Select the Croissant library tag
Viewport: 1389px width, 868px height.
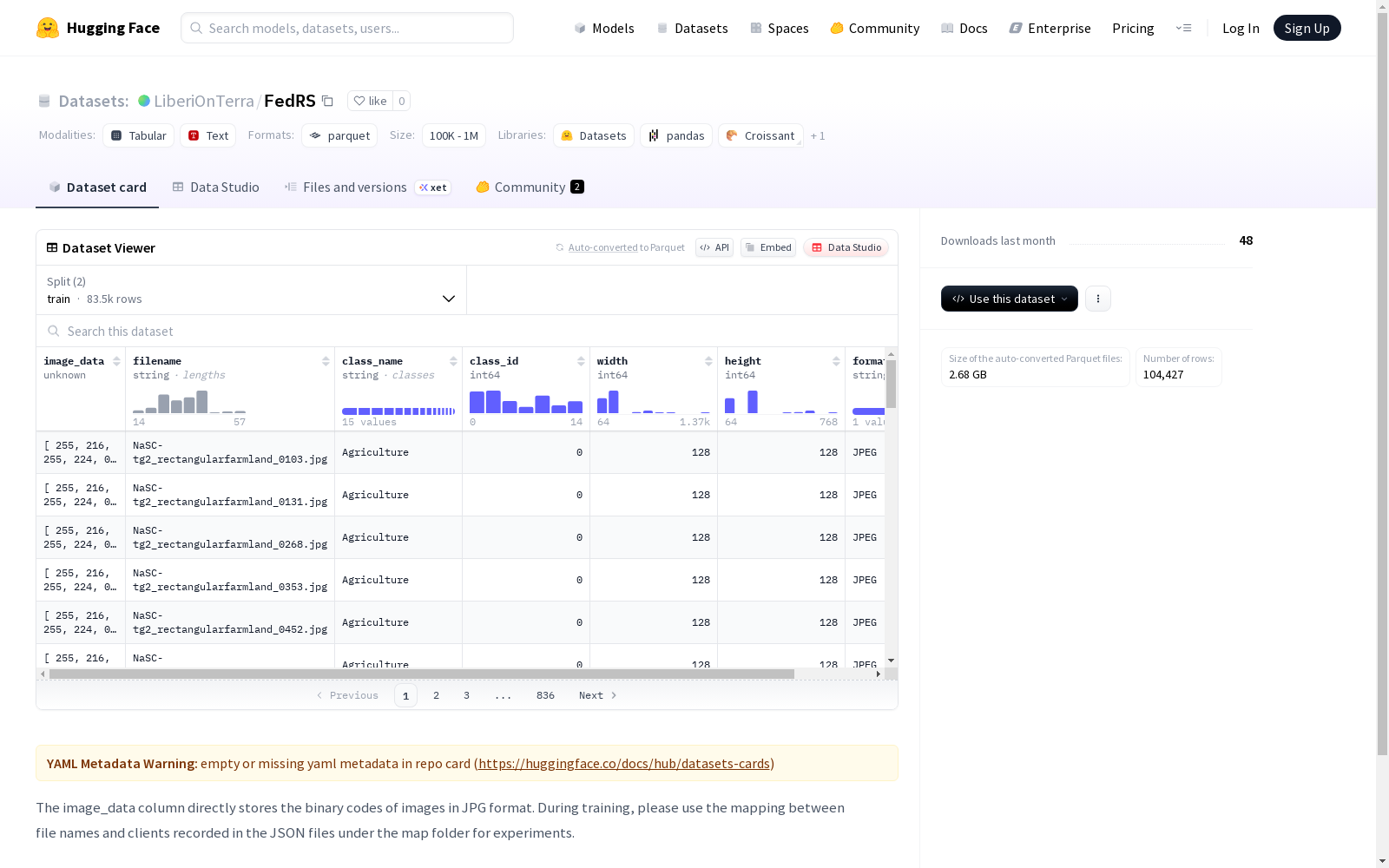pyautogui.click(x=760, y=135)
